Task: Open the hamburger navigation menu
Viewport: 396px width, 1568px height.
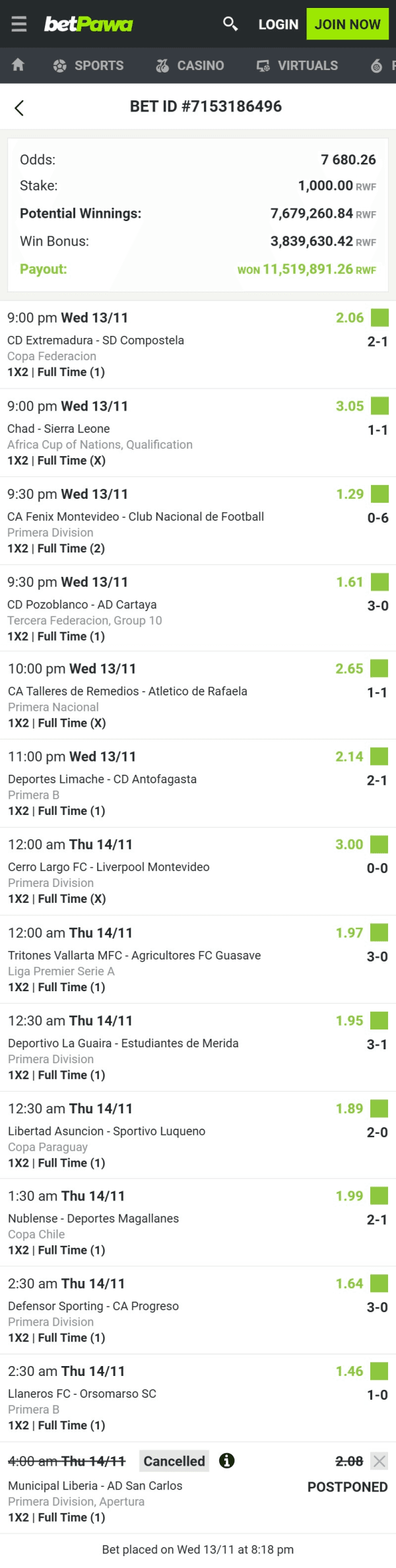Action: click(18, 24)
